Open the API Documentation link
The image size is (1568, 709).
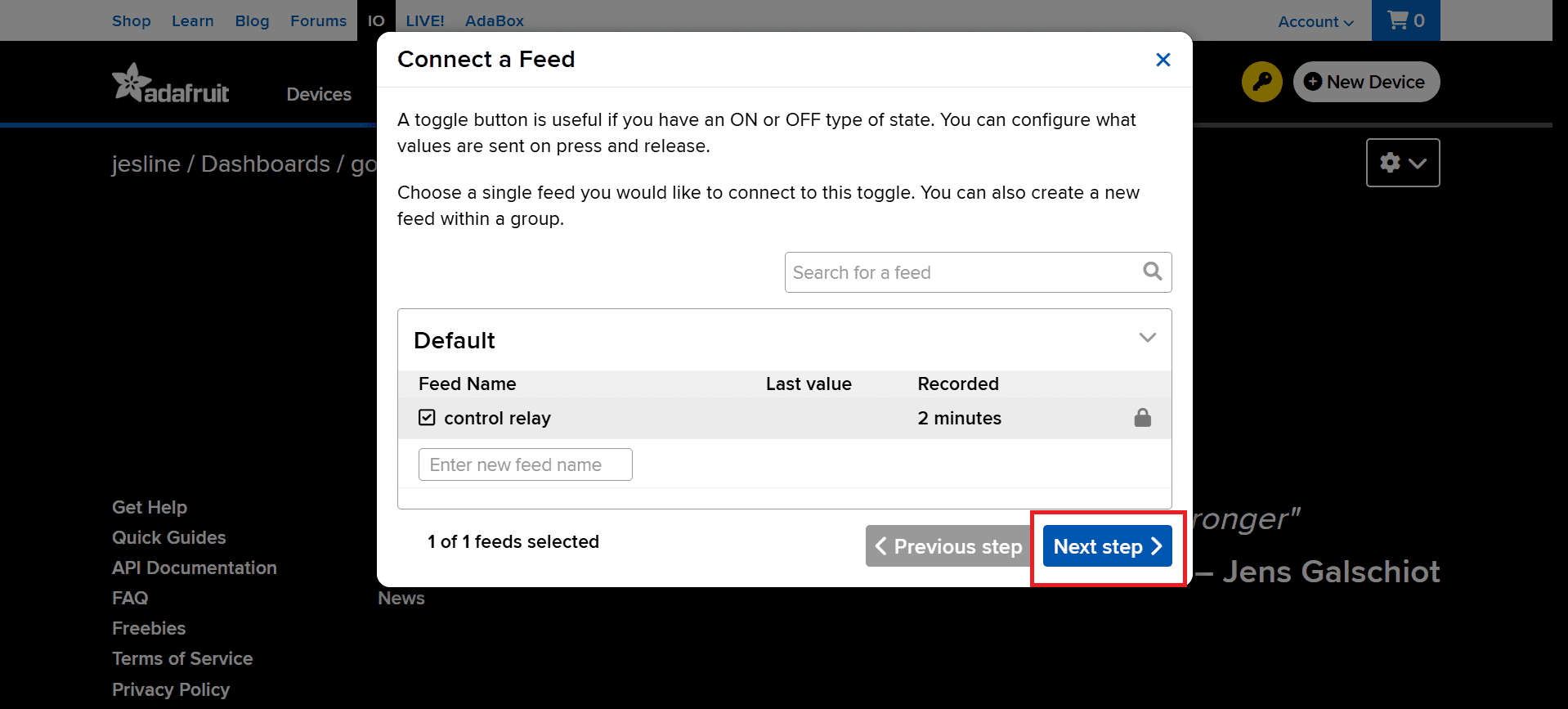click(195, 568)
